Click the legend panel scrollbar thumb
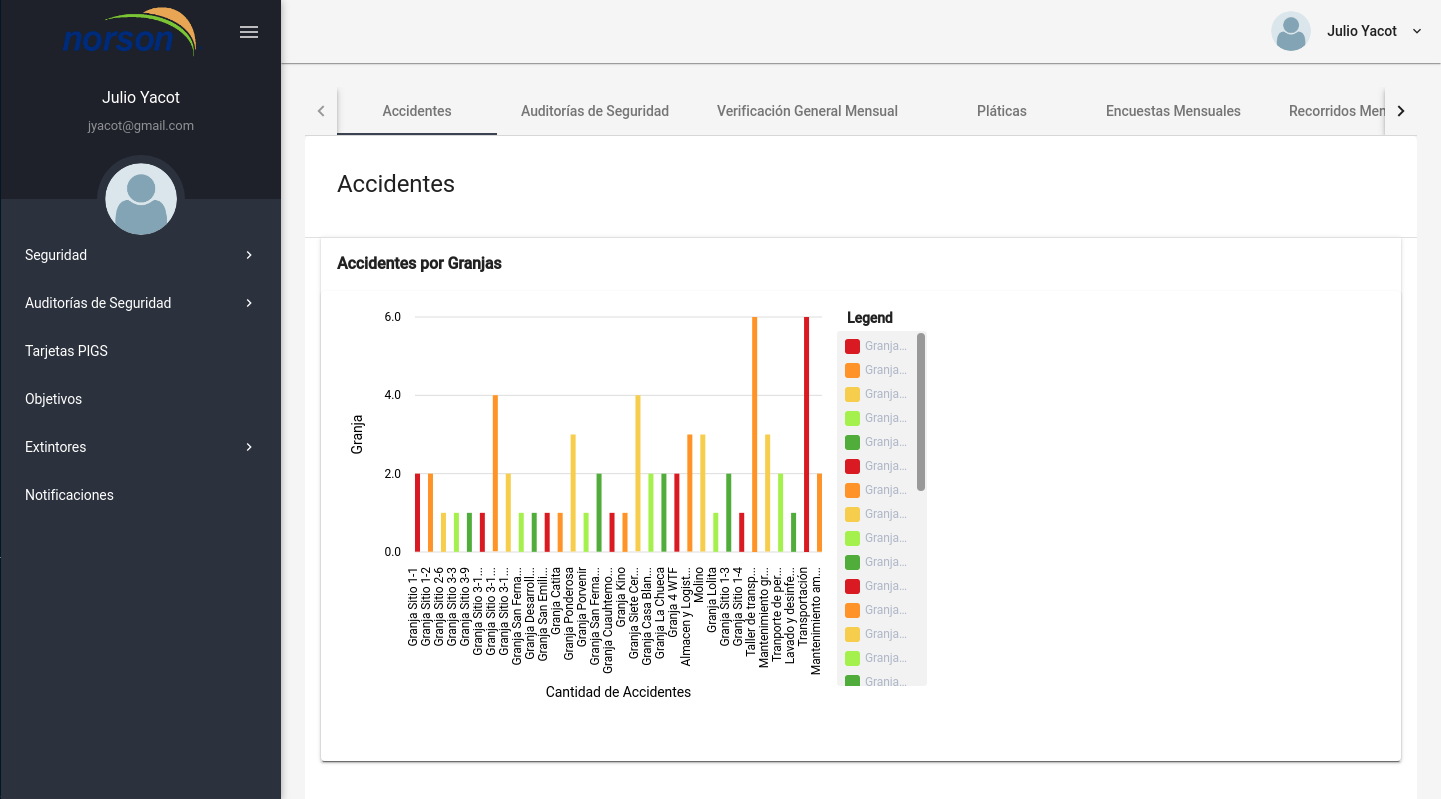Viewport: 1441px width, 799px height. [921, 412]
